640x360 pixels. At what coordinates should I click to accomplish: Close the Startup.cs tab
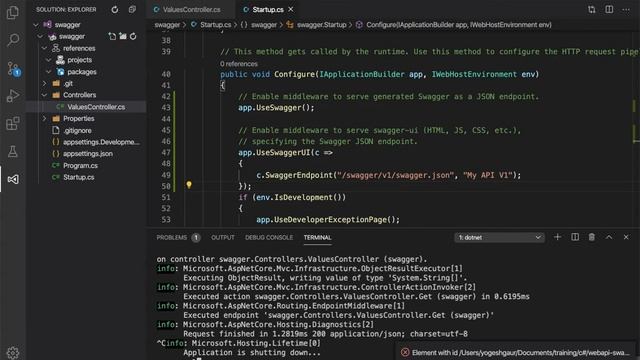(x=291, y=9)
